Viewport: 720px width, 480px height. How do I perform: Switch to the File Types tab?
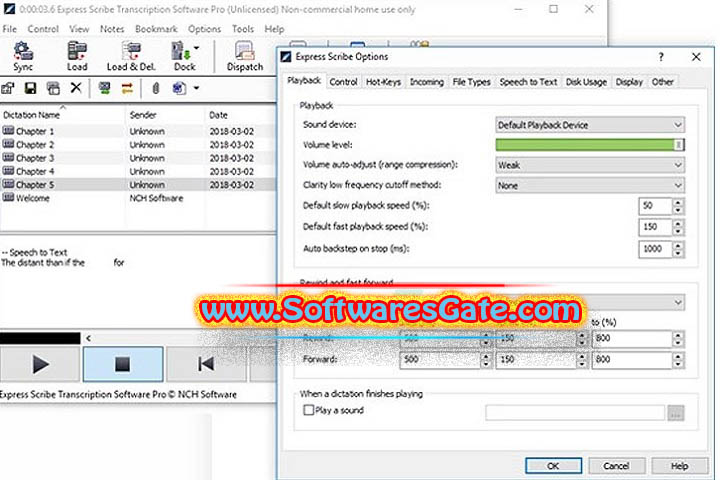[471, 82]
